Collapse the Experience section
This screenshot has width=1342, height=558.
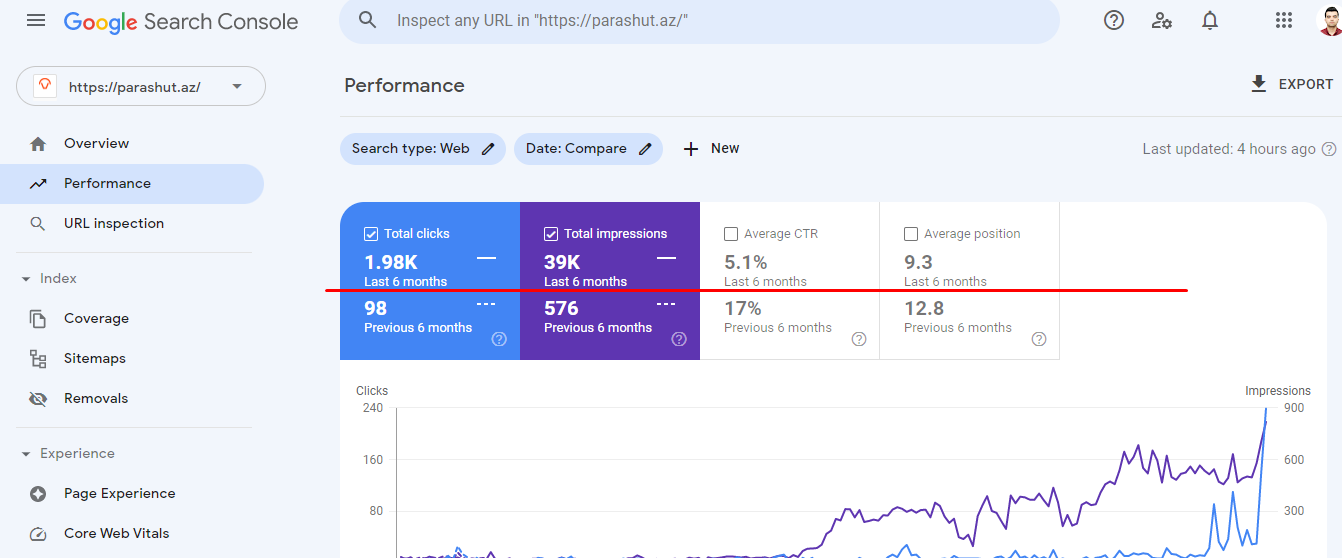pyautogui.click(x=26, y=454)
